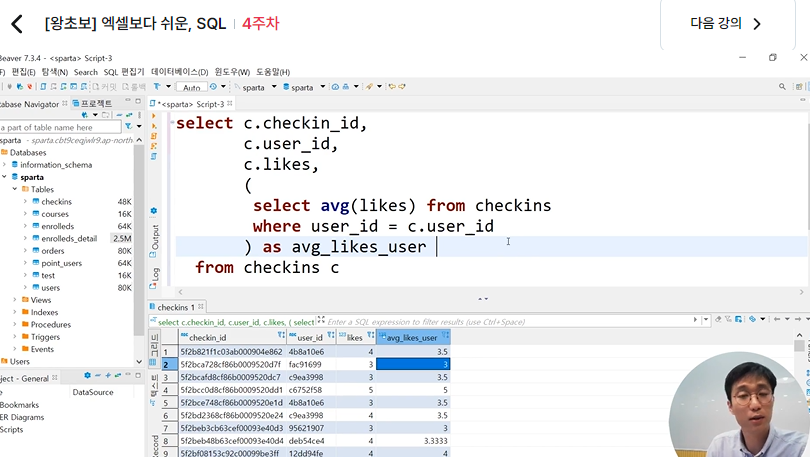The image size is (810, 457).
Task: Go to next lecture 다음 강의
Action: click(726, 24)
